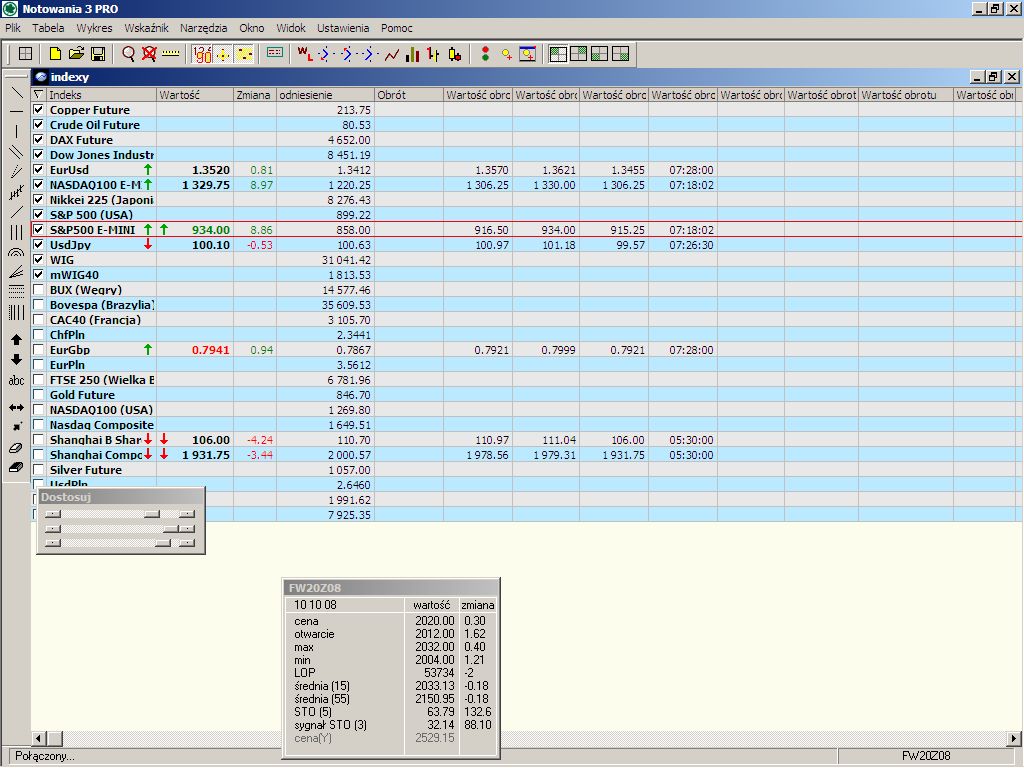Select the EurGbp row name
1024x768 pixels.
(x=70, y=350)
